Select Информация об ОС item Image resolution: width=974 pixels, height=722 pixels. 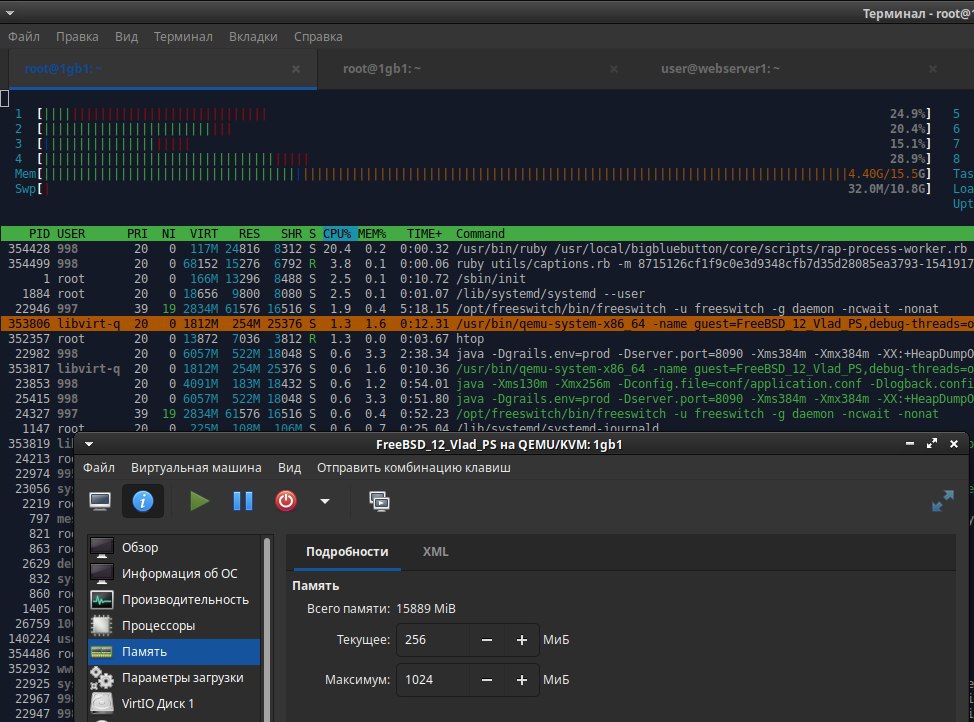(174, 573)
